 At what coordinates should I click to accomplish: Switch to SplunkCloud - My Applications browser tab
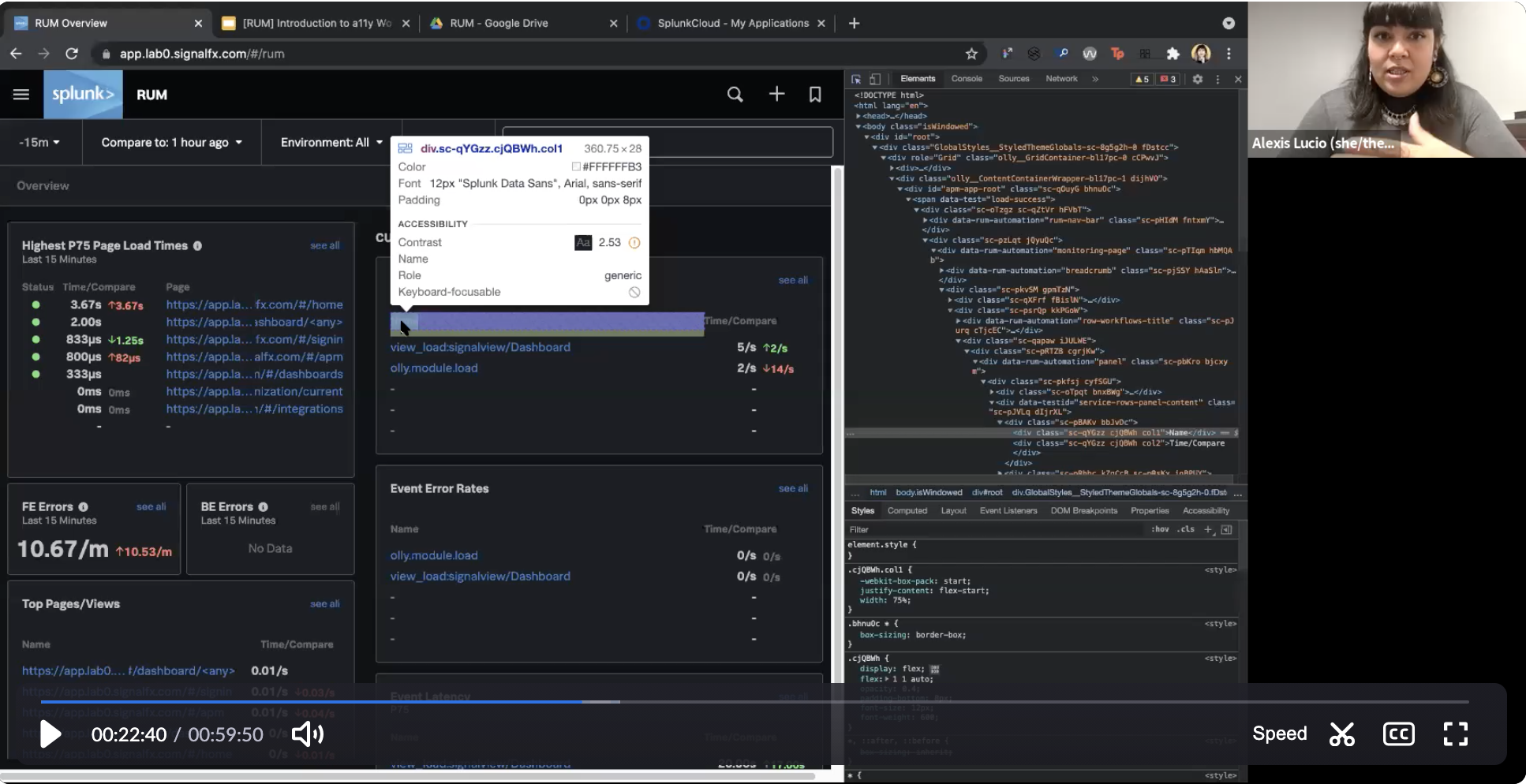[733, 23]
